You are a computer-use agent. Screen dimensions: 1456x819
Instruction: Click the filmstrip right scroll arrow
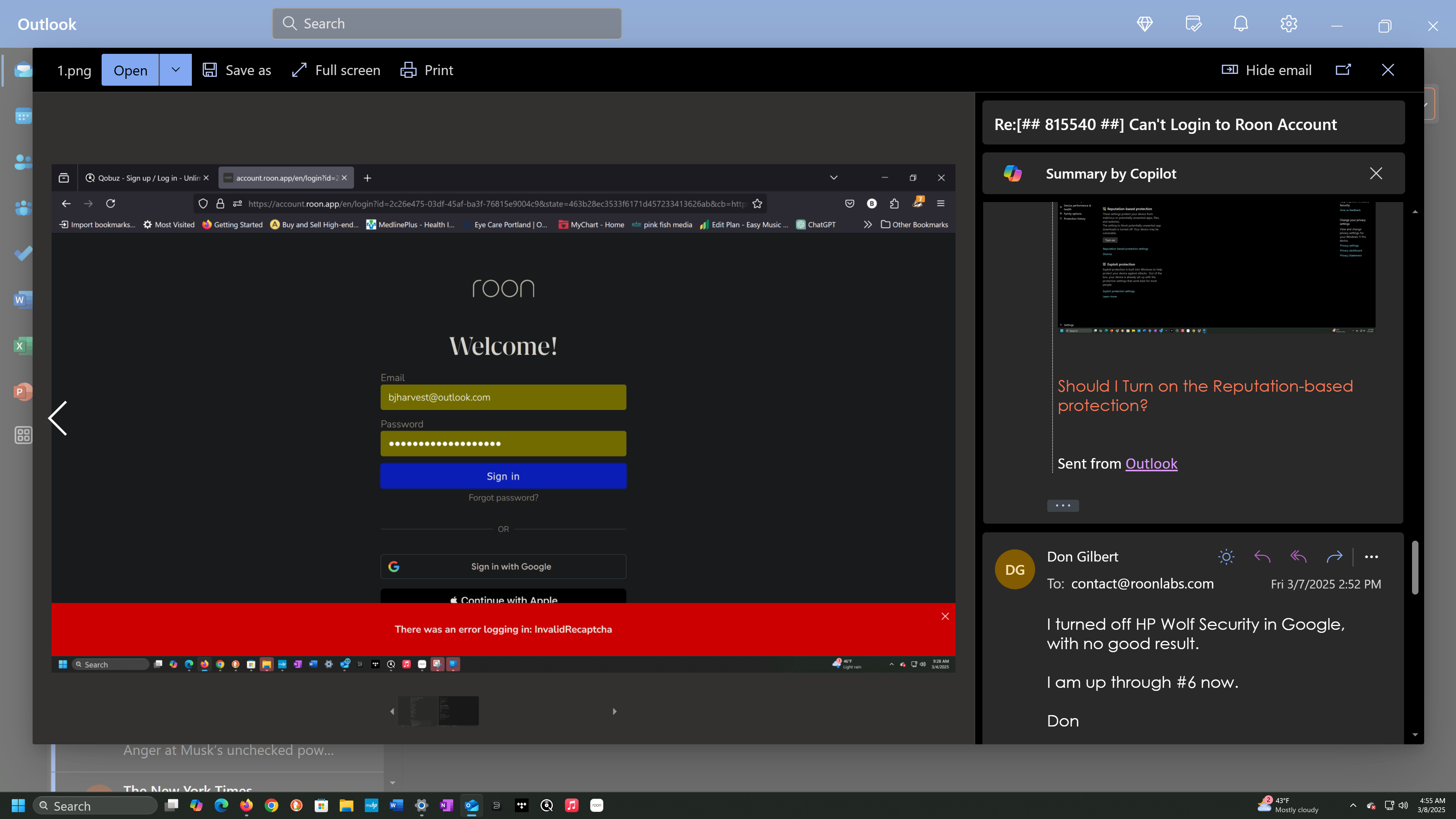[614, 711]
